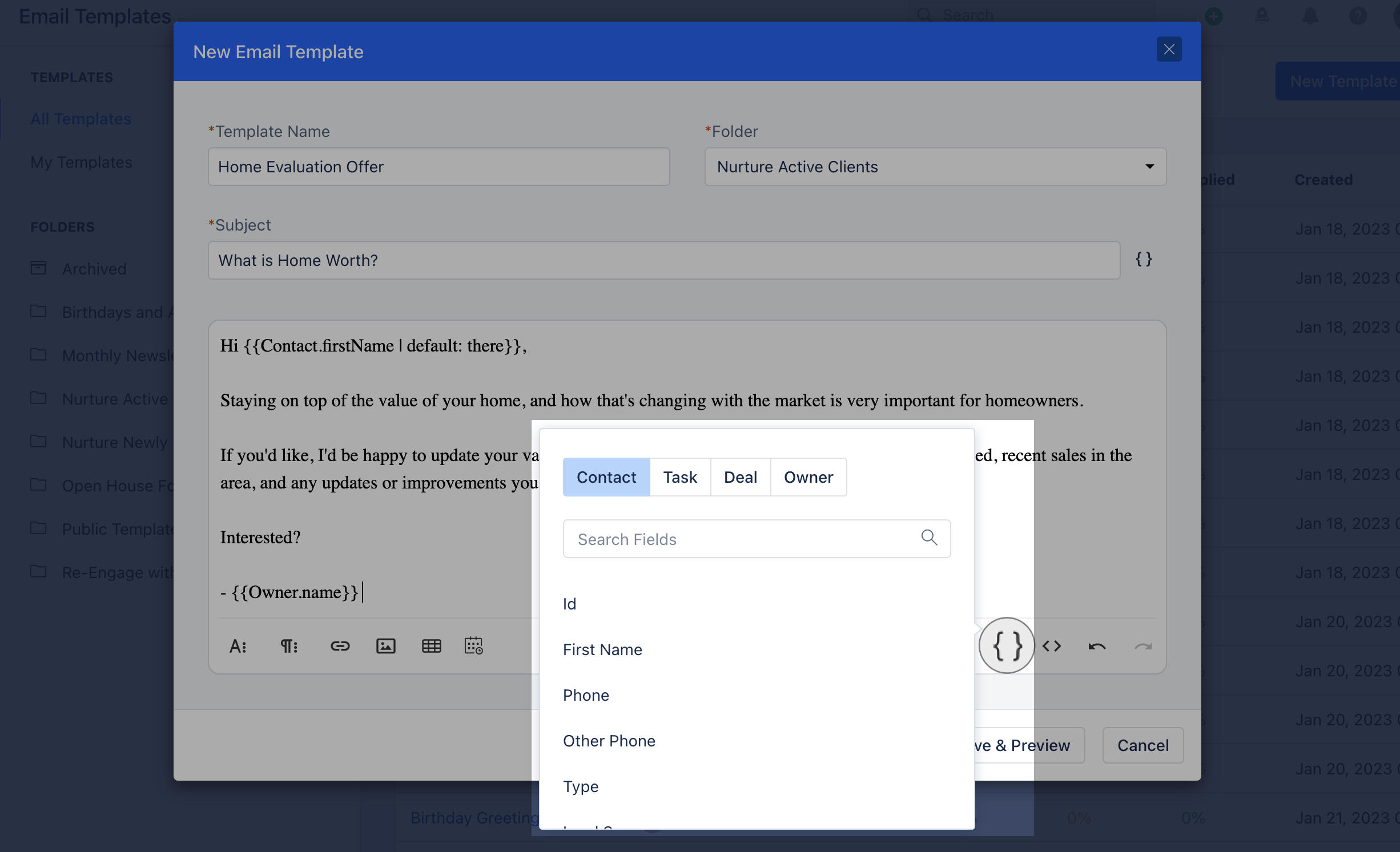
Task: Insert a table via editor toolbar
Action: (431, 646)
